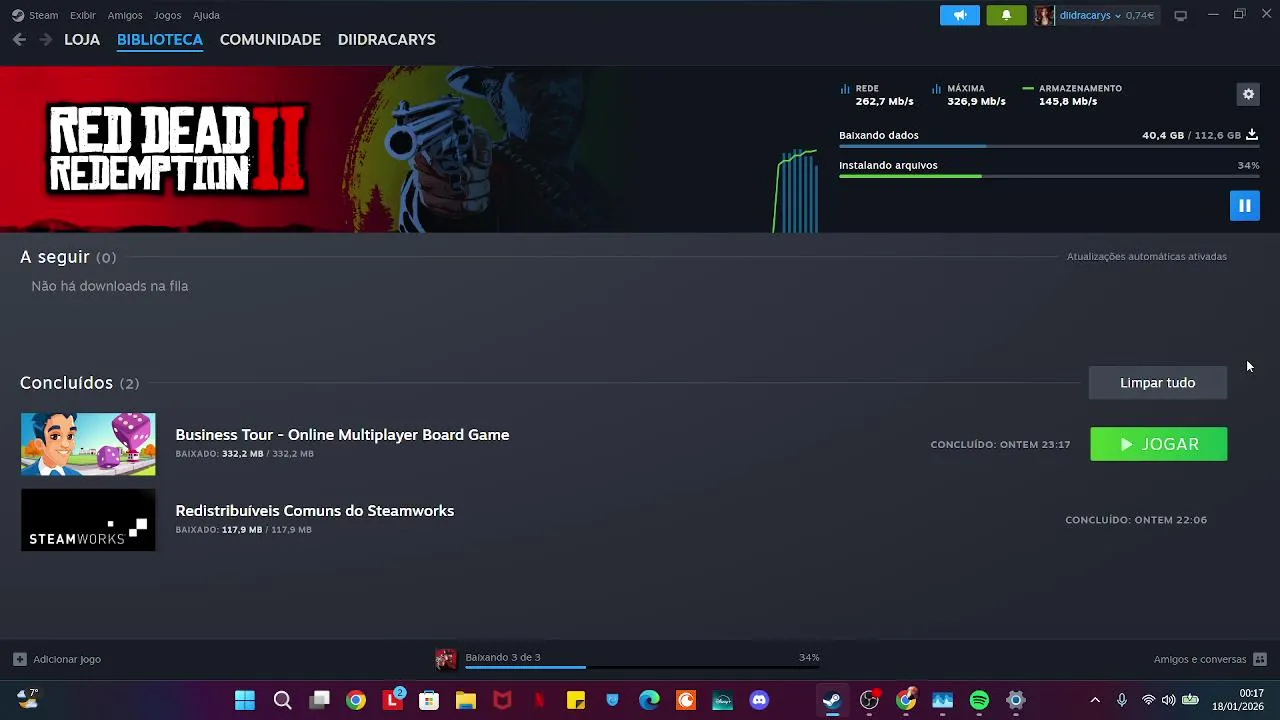Click the Baixando dados progress bar

[1048, 147]
